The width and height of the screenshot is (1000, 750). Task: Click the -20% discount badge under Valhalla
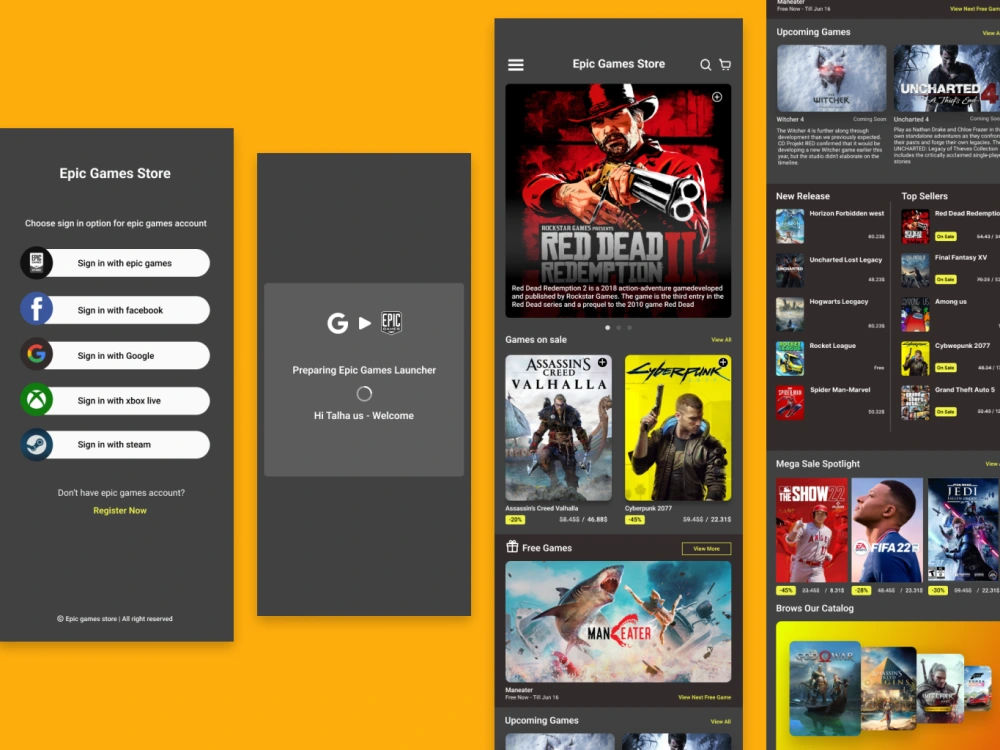[515, 520]
